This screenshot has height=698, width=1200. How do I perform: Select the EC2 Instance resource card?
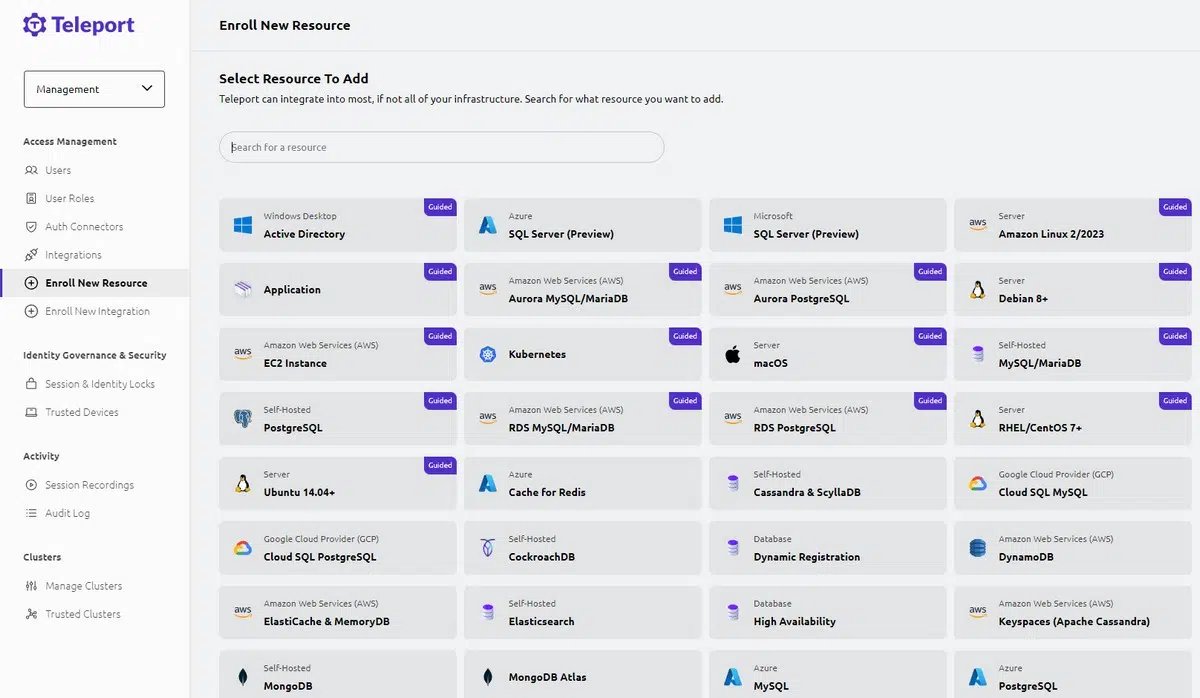pos(337,354)
